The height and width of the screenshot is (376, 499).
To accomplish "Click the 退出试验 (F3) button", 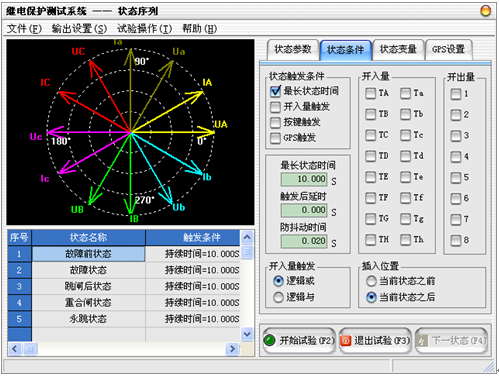I will 375,340.
